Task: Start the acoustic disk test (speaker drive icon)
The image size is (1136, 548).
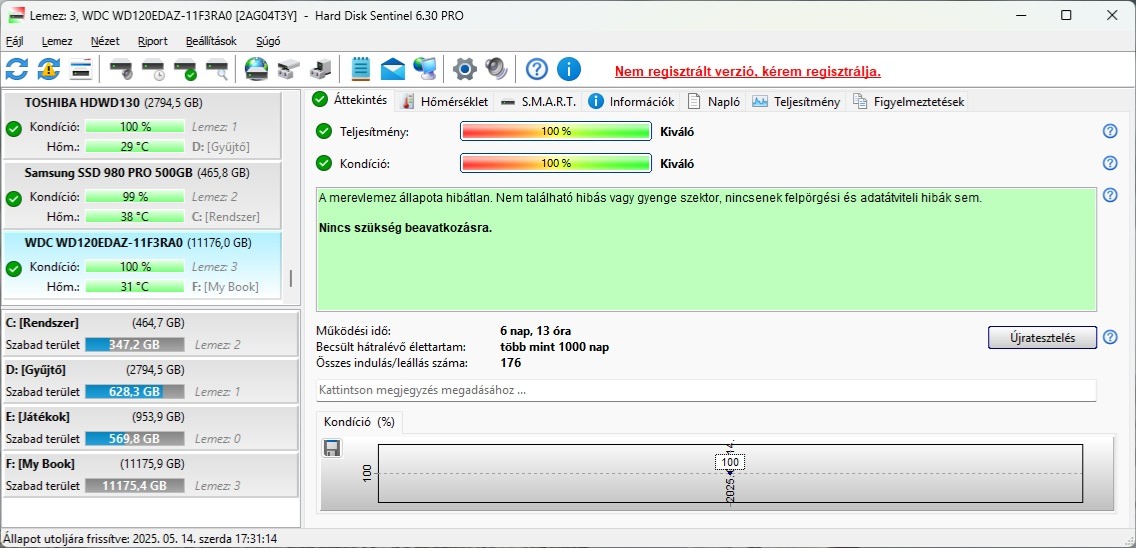Action: (x=121, y=70)
